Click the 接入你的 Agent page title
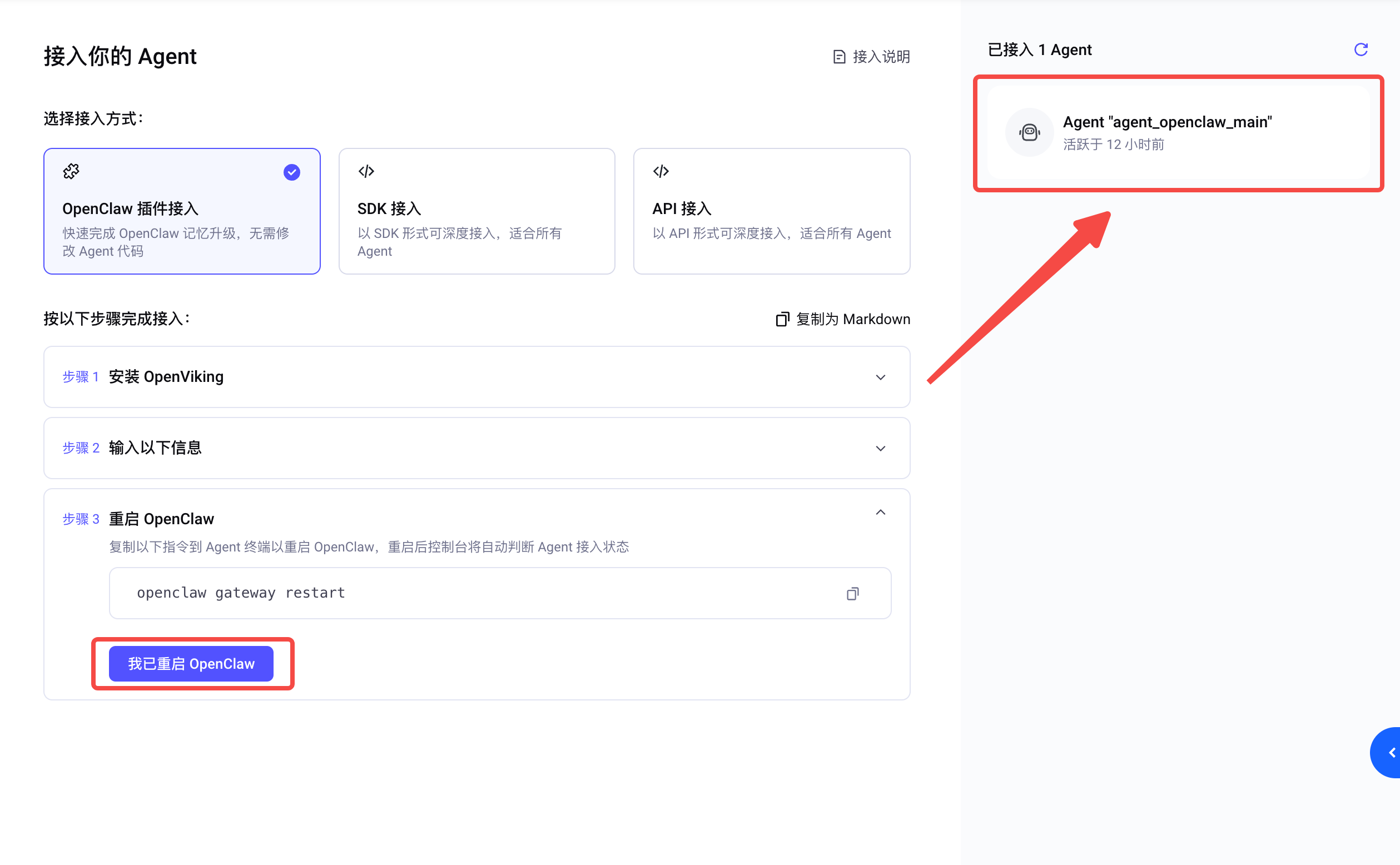Screen dimensions: 1400x865 (120, 56)
